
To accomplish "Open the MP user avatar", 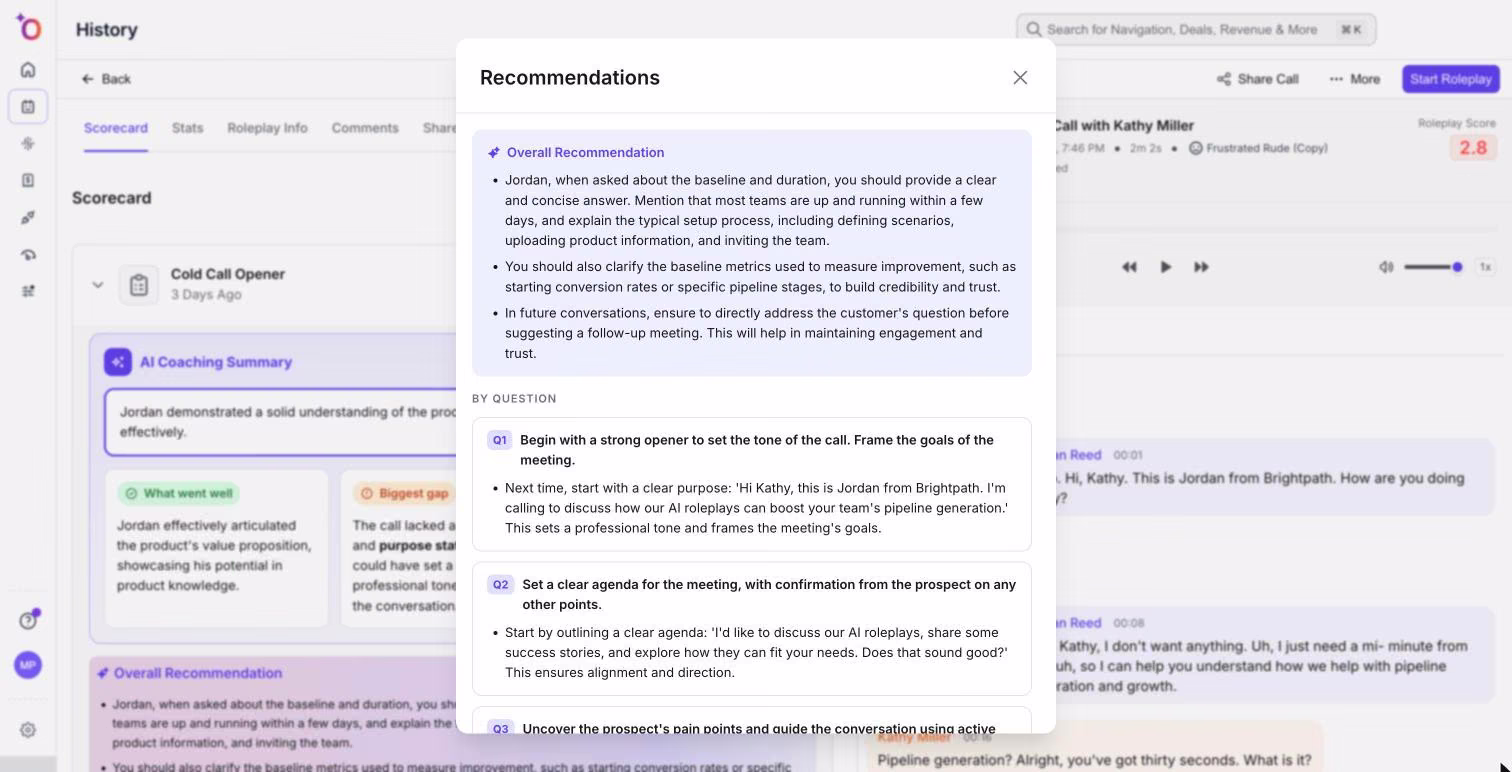I will (x=28, y=665).
